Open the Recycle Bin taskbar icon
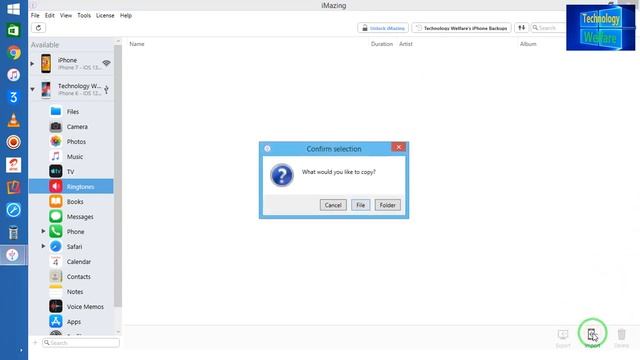The height and width of the screenshot is (360, 640). click(13, 233)
